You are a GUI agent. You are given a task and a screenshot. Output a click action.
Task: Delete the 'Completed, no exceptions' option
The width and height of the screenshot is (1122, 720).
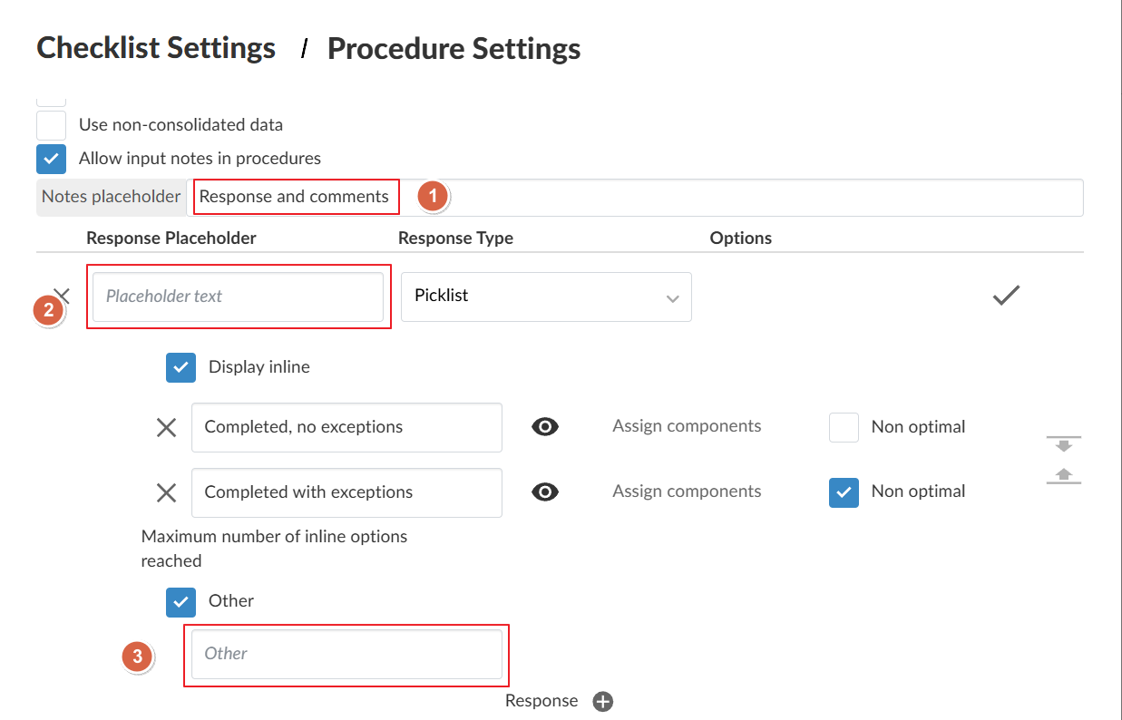(166, 427)
